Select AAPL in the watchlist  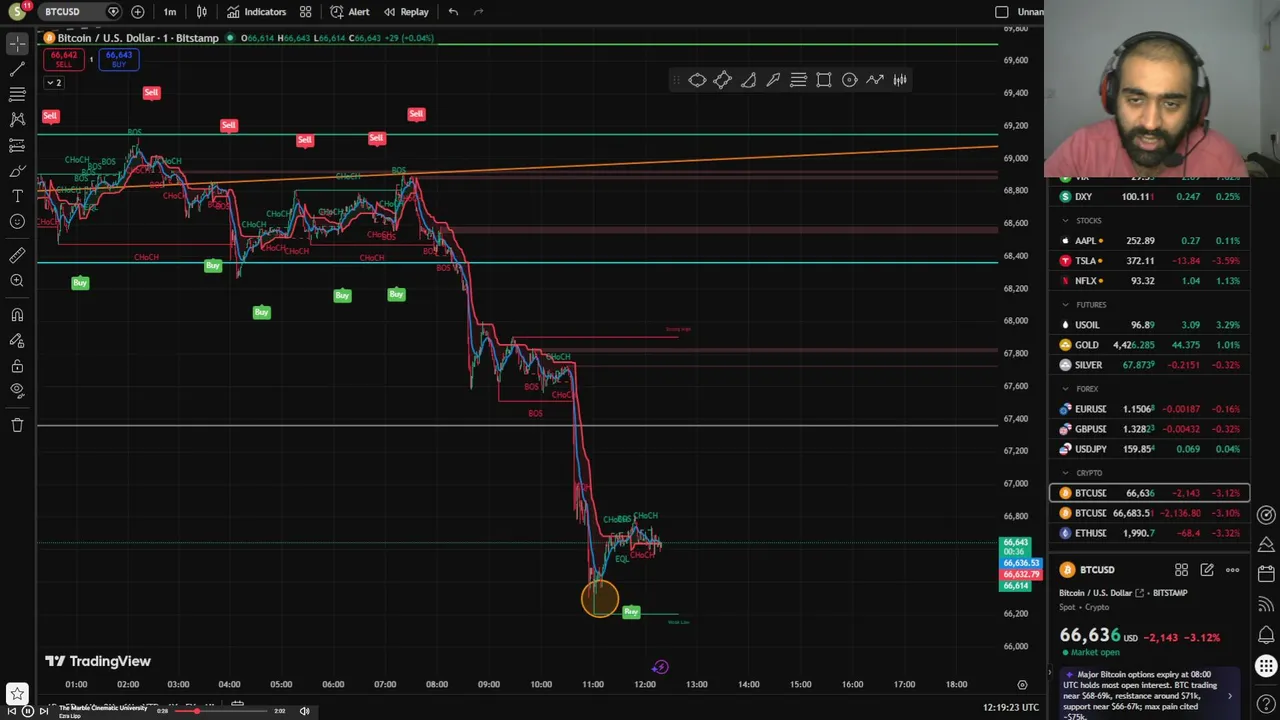1149,241
